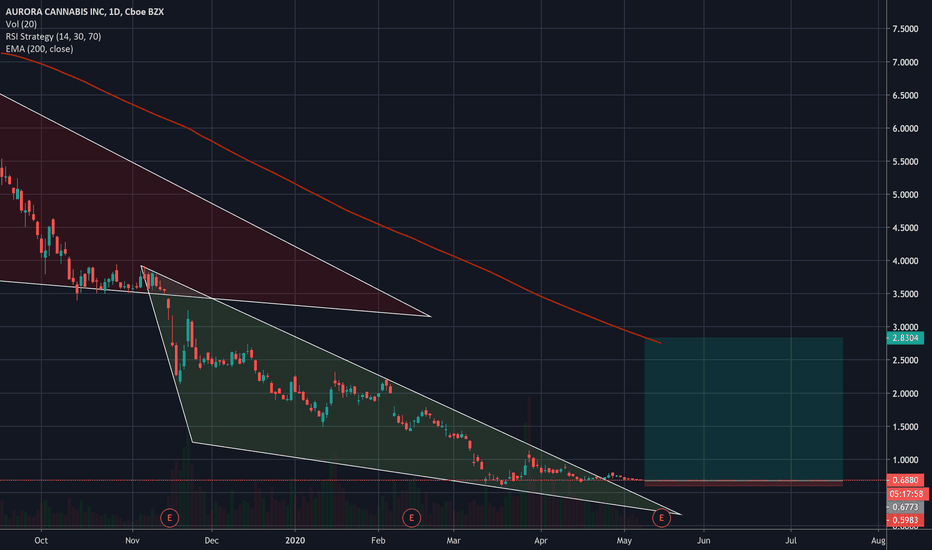Click the Apr label on time axis
The image size is (932, 550).
540,540
